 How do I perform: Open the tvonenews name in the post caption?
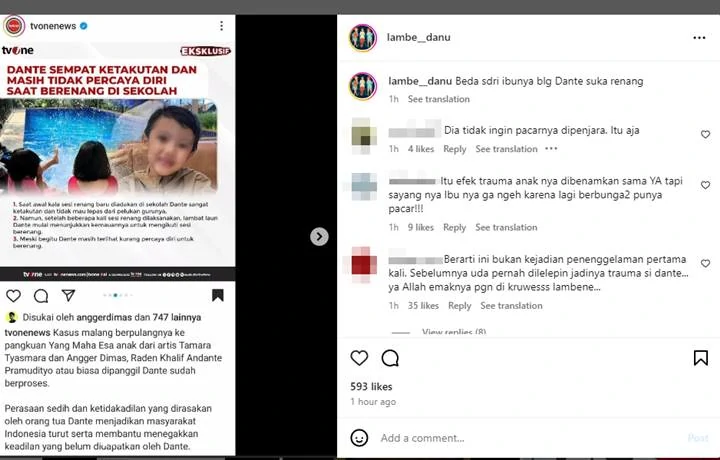28,332
